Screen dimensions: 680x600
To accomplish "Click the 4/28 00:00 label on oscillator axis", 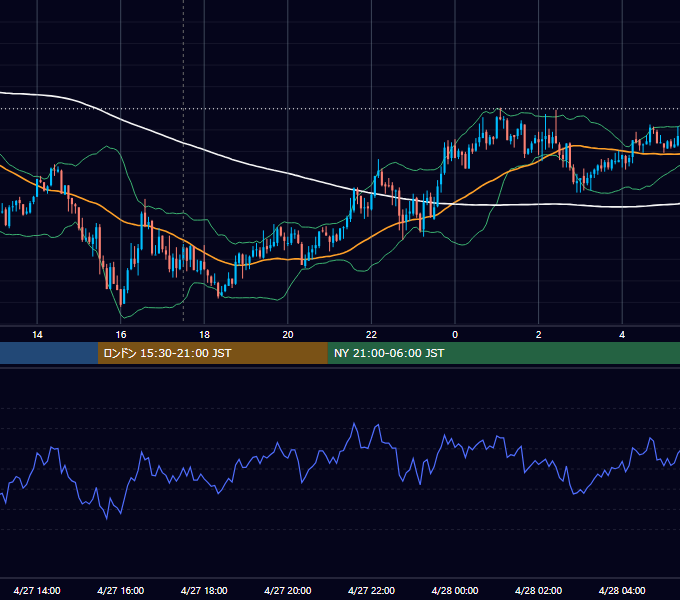I will click(x=455, y=590).
